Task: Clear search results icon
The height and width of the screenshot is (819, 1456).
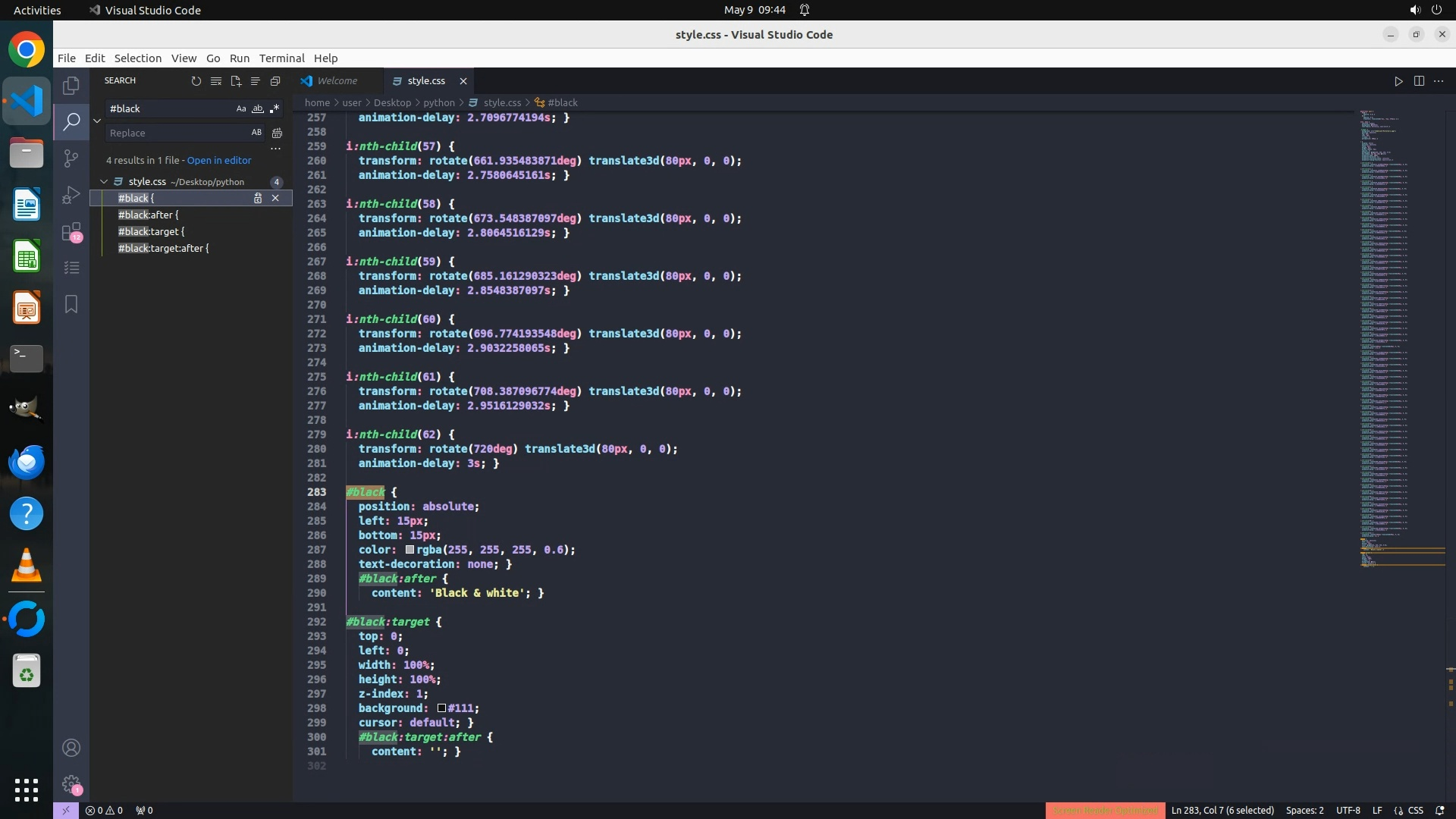Action: click(x=216, y=81)
